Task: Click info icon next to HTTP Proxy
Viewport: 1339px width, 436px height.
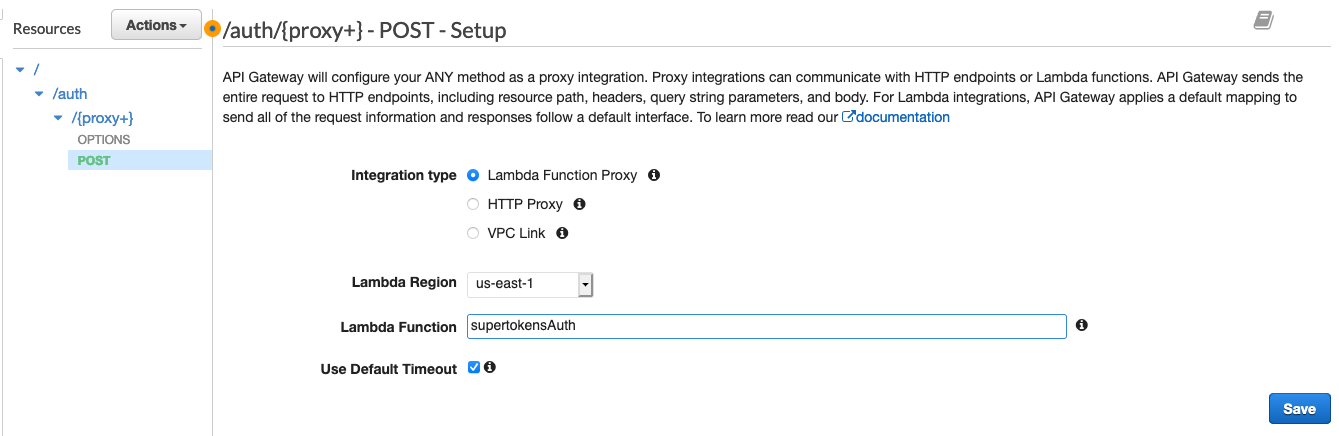Action: 579,204
